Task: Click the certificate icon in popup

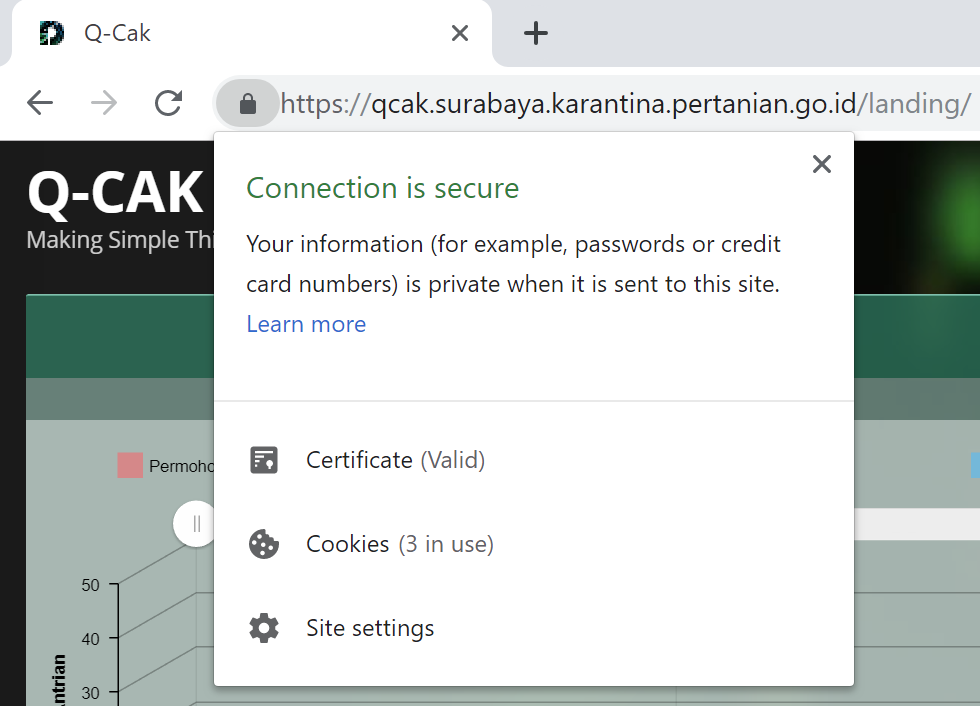Action: click(x=264, y=460)
